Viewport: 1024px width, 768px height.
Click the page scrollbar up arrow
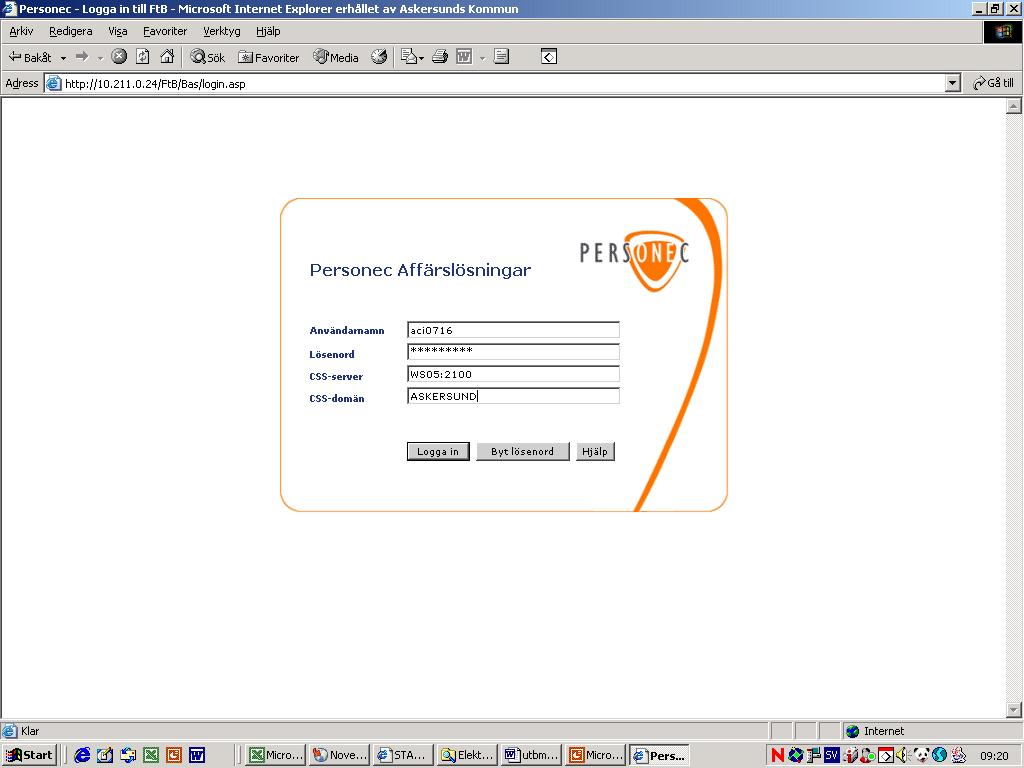click(x=1014, y=106)
